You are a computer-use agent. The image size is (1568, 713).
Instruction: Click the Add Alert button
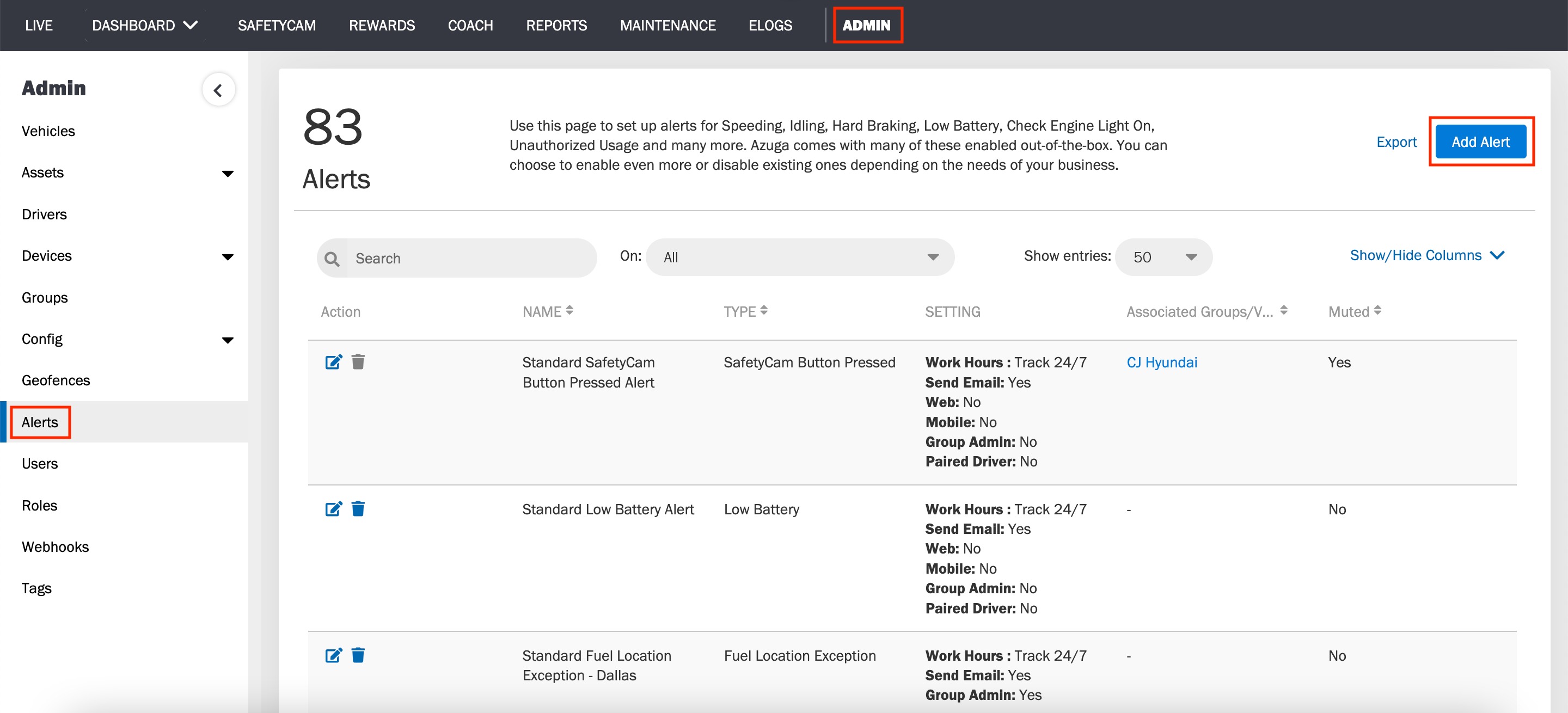1480,142
